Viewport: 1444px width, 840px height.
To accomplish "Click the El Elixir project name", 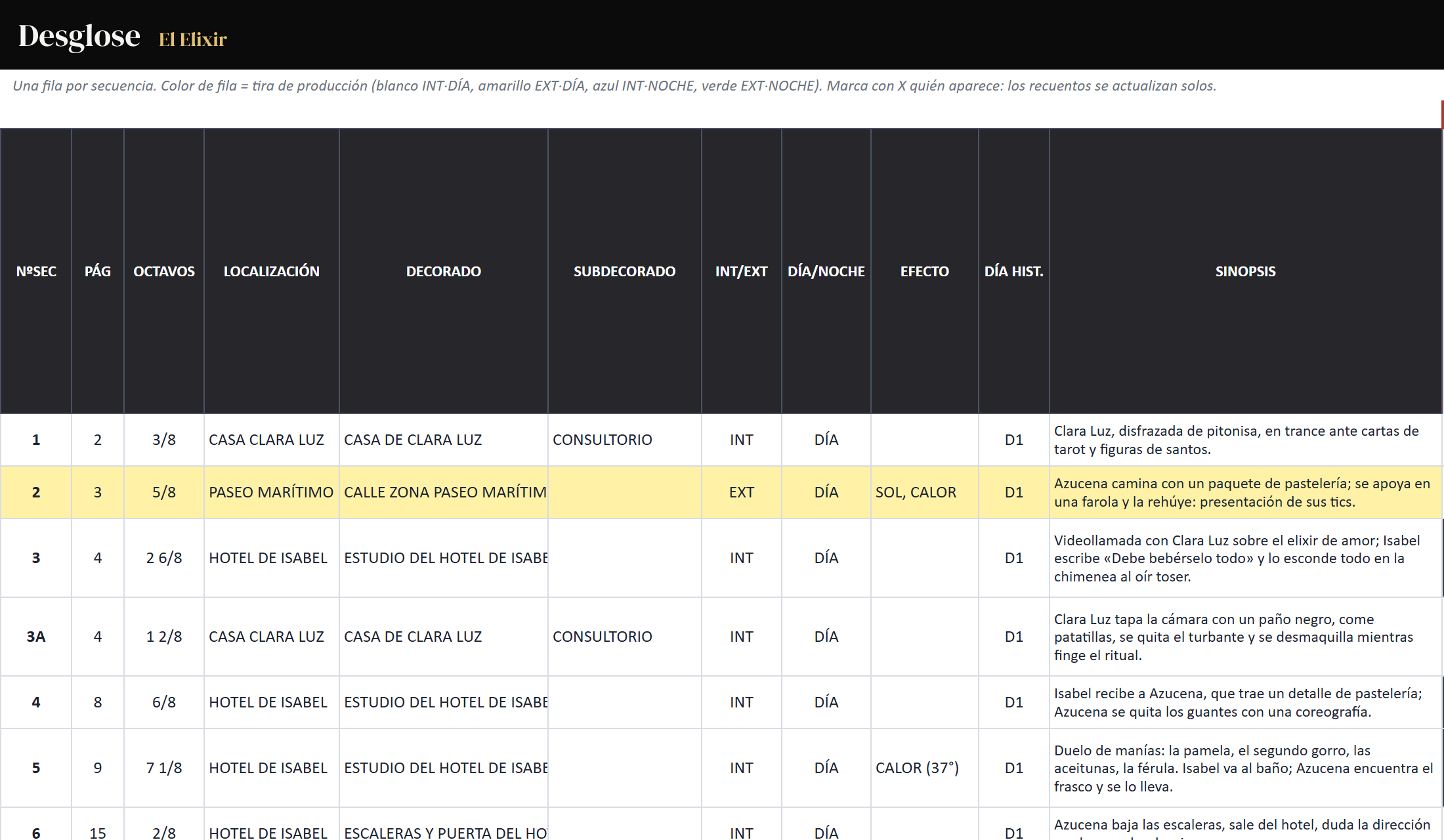I will (193, 39).
